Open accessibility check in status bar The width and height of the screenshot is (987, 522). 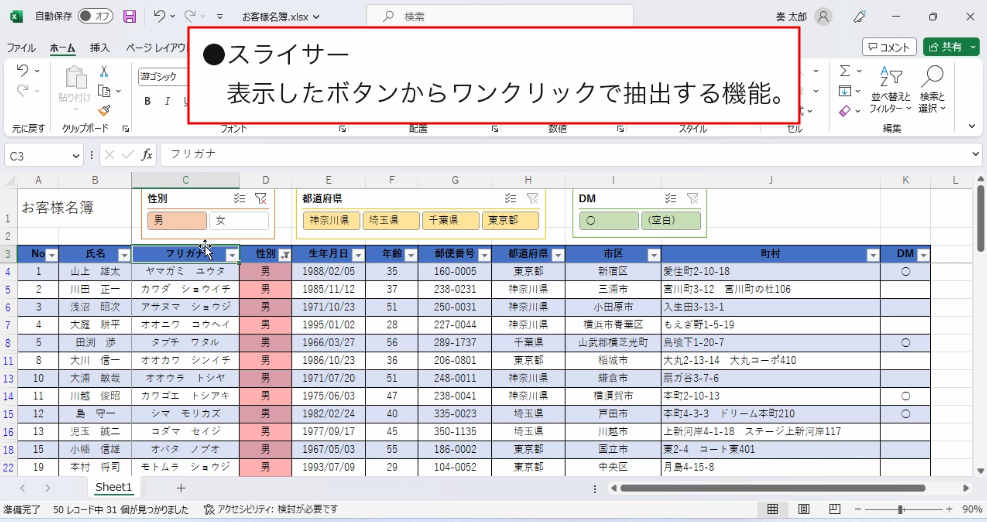point(271,509)
